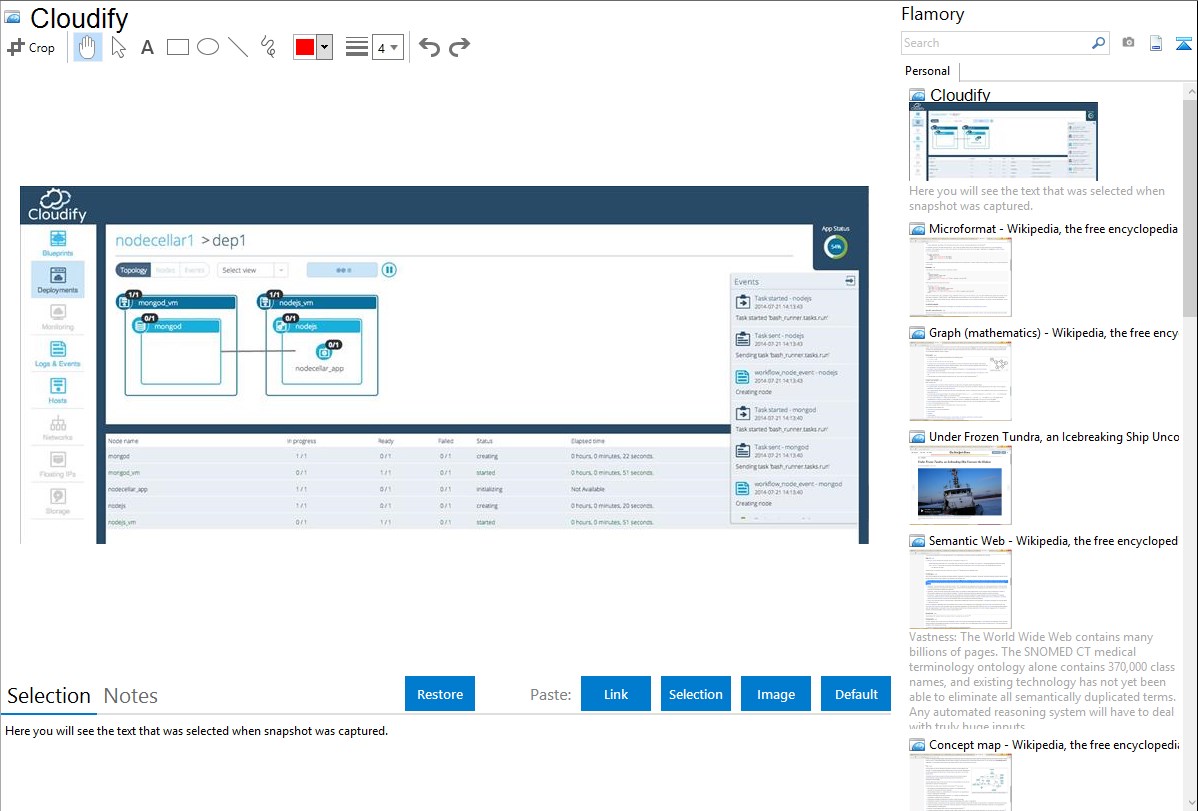Screen dimensions: 1198x811
Task: Redo the last annotation
Action: point(459,47)
